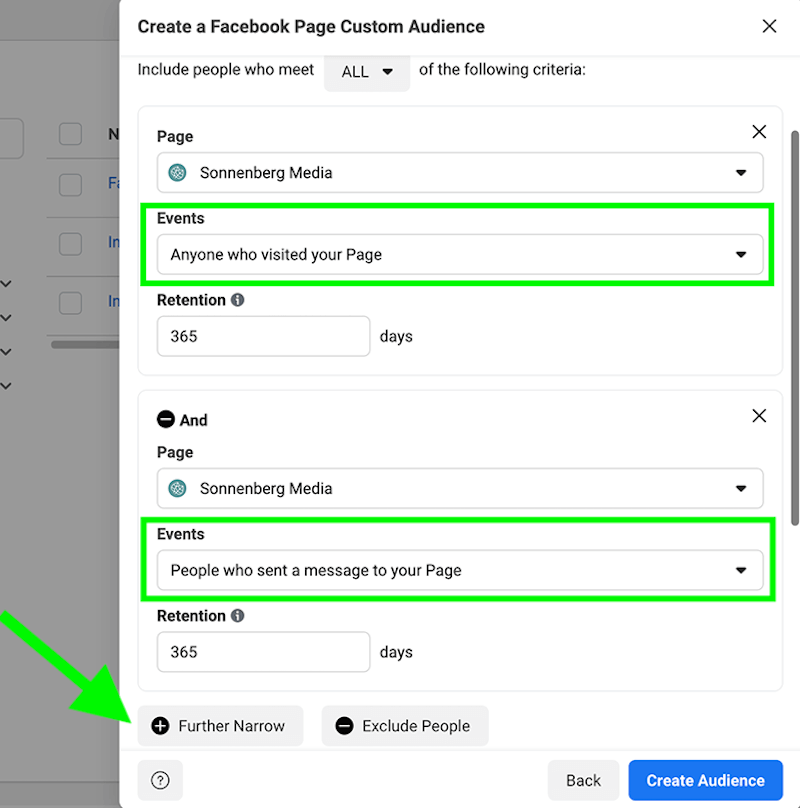The image size is (800, 808).
Task: Tick the header checkbox in the background table
Action: 71,134
